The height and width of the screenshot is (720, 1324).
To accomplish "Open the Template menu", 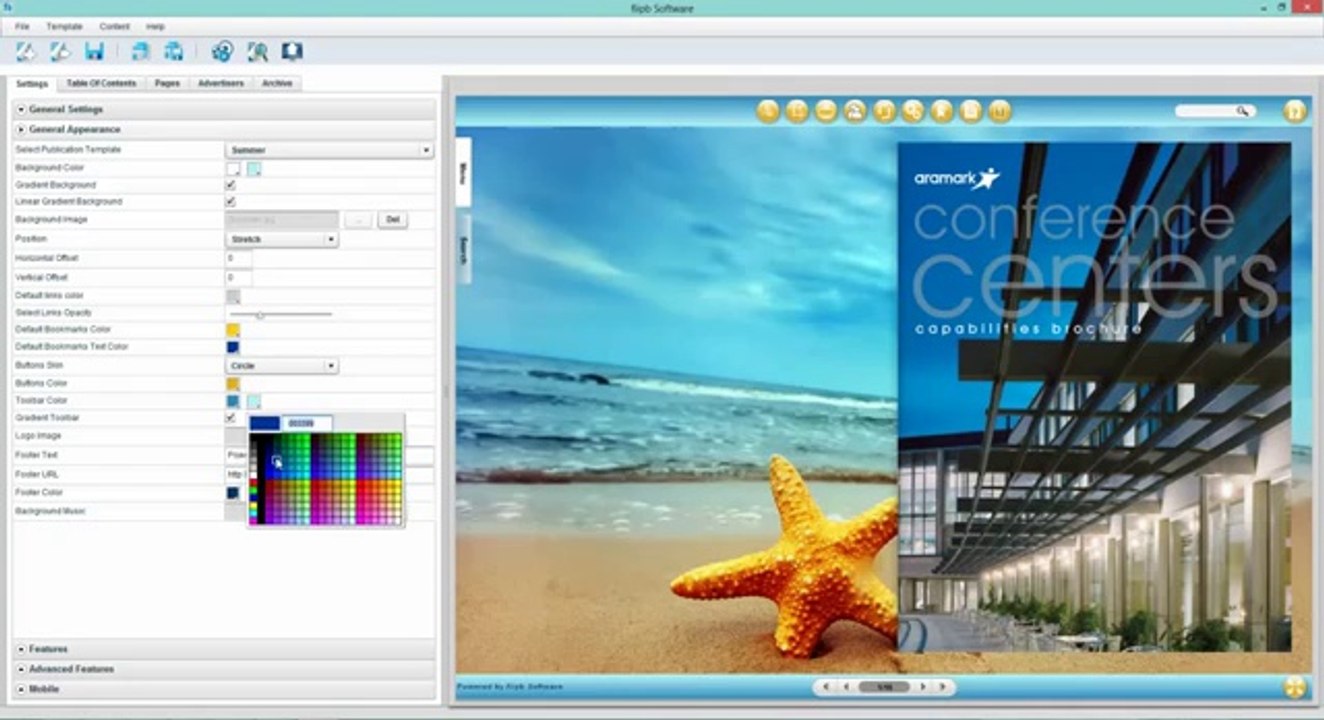I will pos(64,26).
